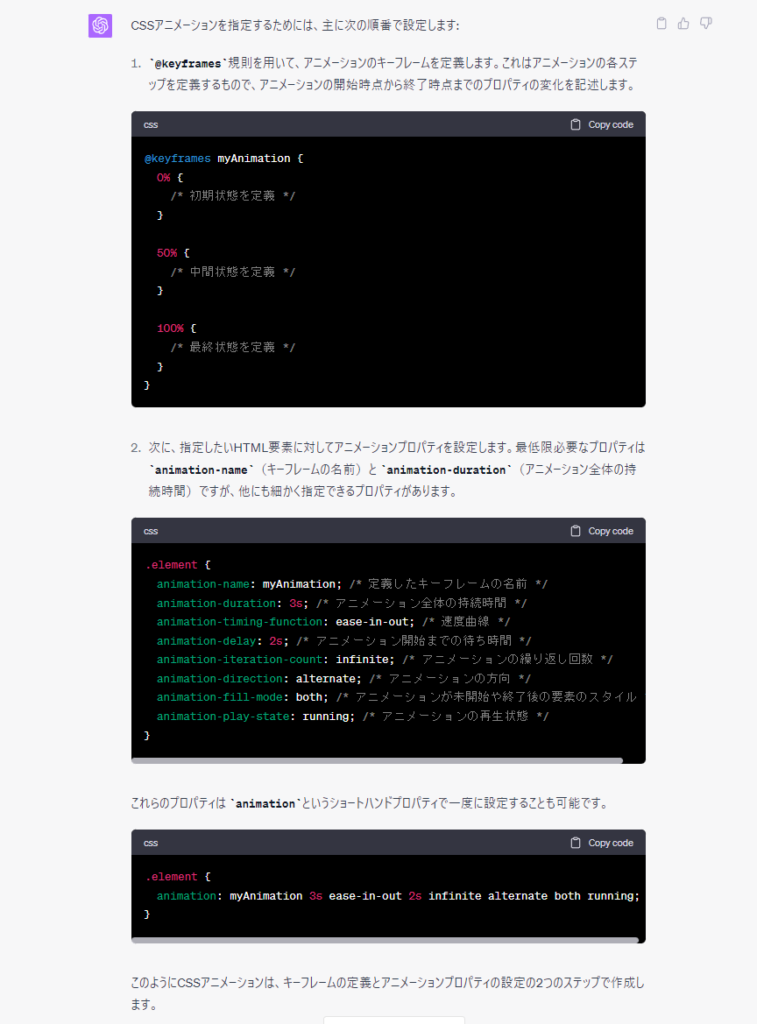Copy code from the animation-name properties block
The width and height of the screenshot is (757, 1024).
[x=601, y=531]
